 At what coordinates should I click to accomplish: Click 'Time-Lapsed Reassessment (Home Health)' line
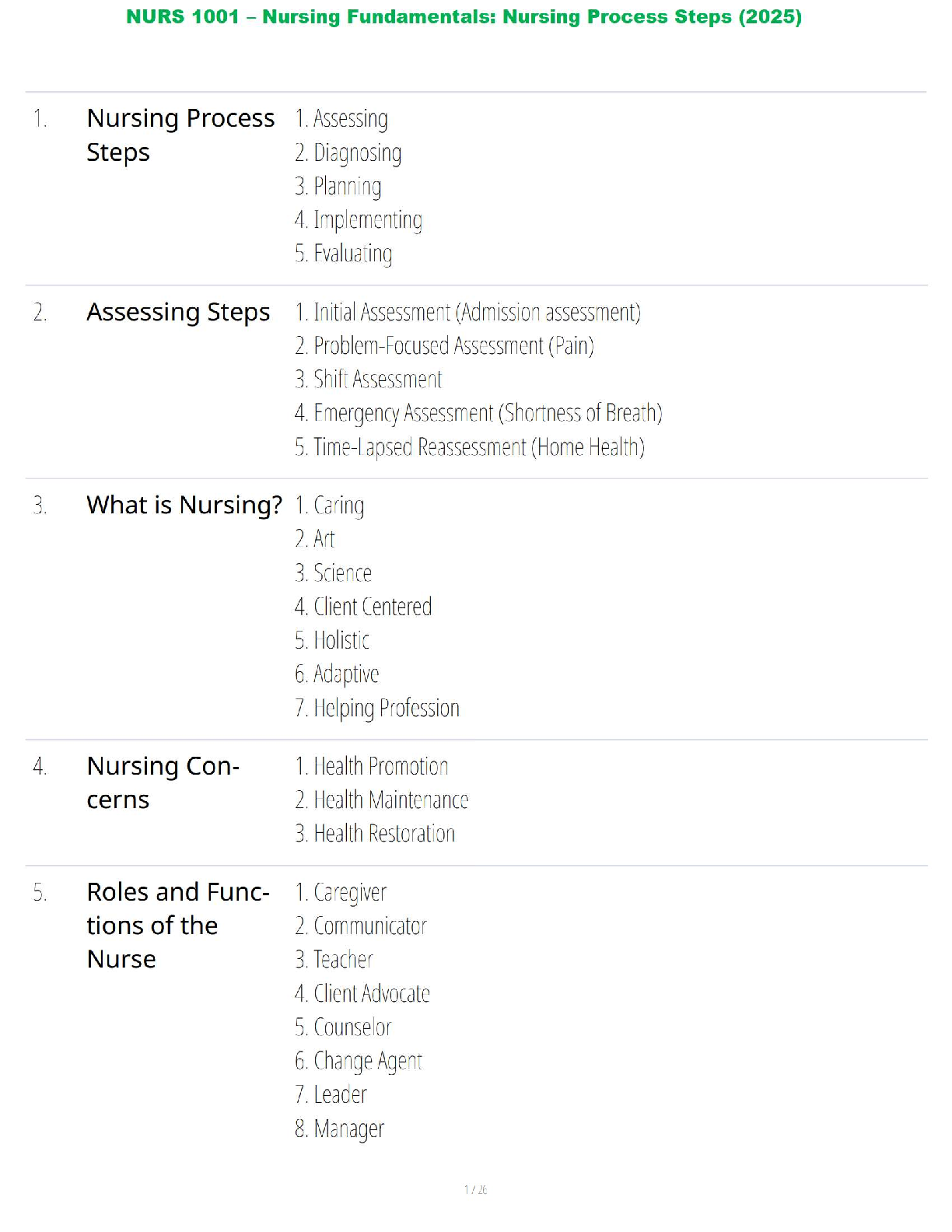470,447
